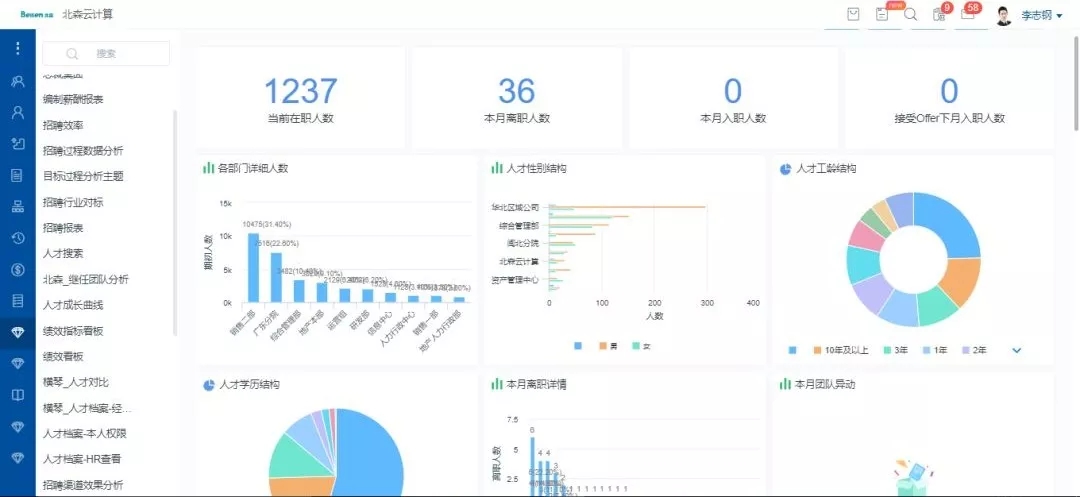This screenshot has width=1080, height=497.
Task: Select 招聘过程数据分析 menu item
Action: (83, 151)
